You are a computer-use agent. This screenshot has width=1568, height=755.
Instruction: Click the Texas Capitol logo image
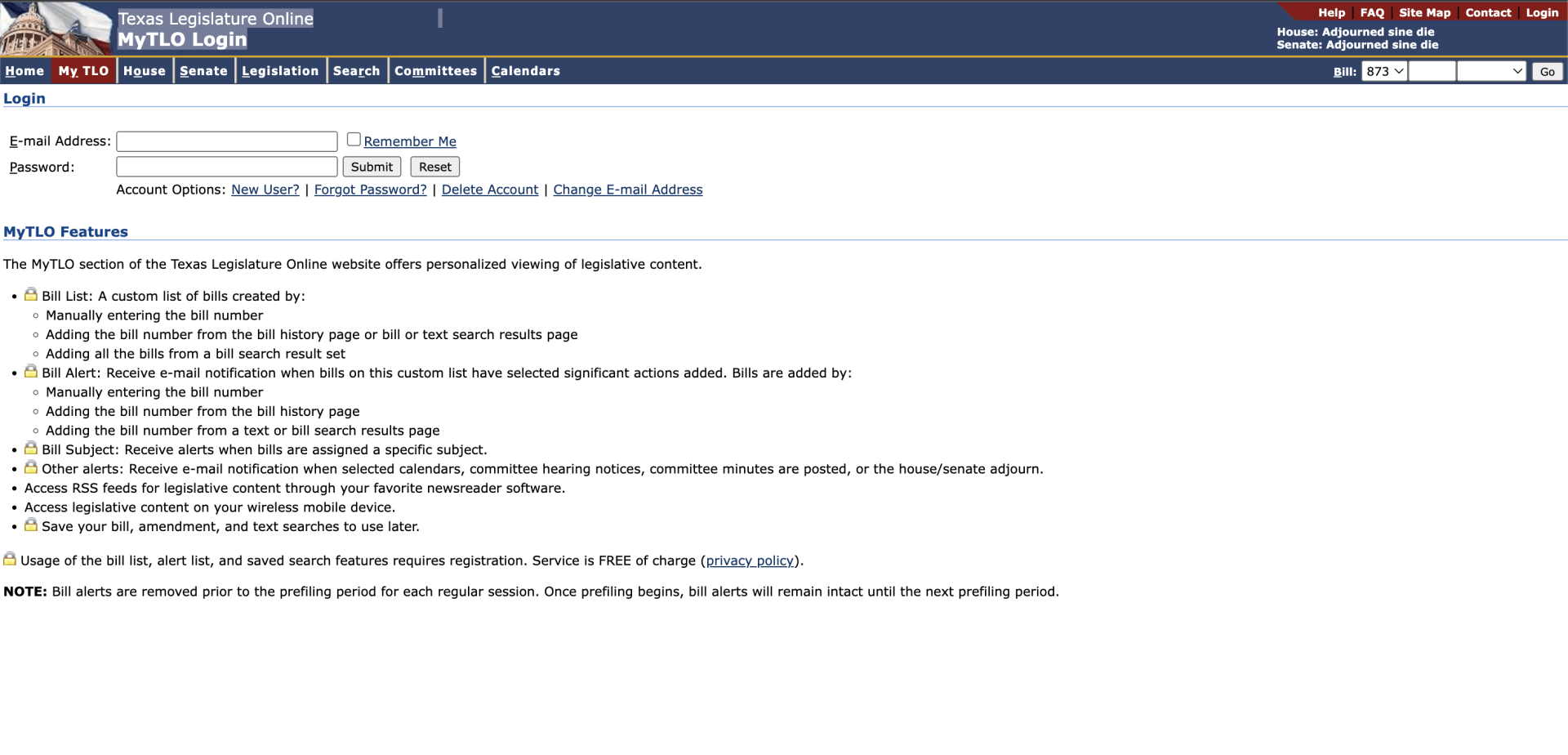pos(56,29)
